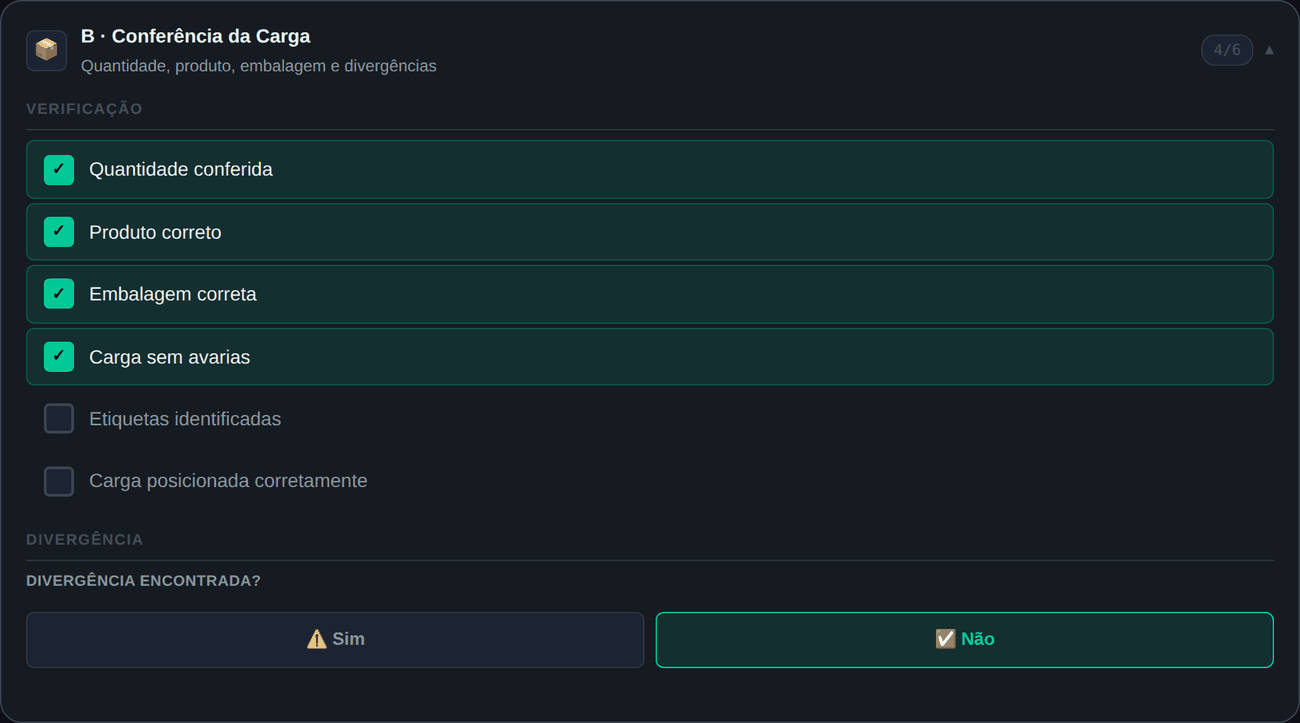Click the B · Conferência da Carga header title

click(196, 36)
